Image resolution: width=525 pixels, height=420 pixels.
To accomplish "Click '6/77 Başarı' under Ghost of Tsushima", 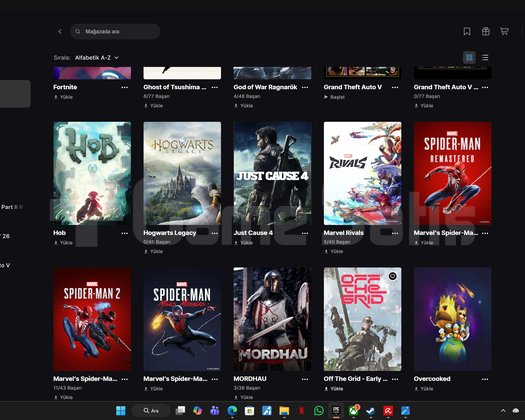I will pos(157,96).
